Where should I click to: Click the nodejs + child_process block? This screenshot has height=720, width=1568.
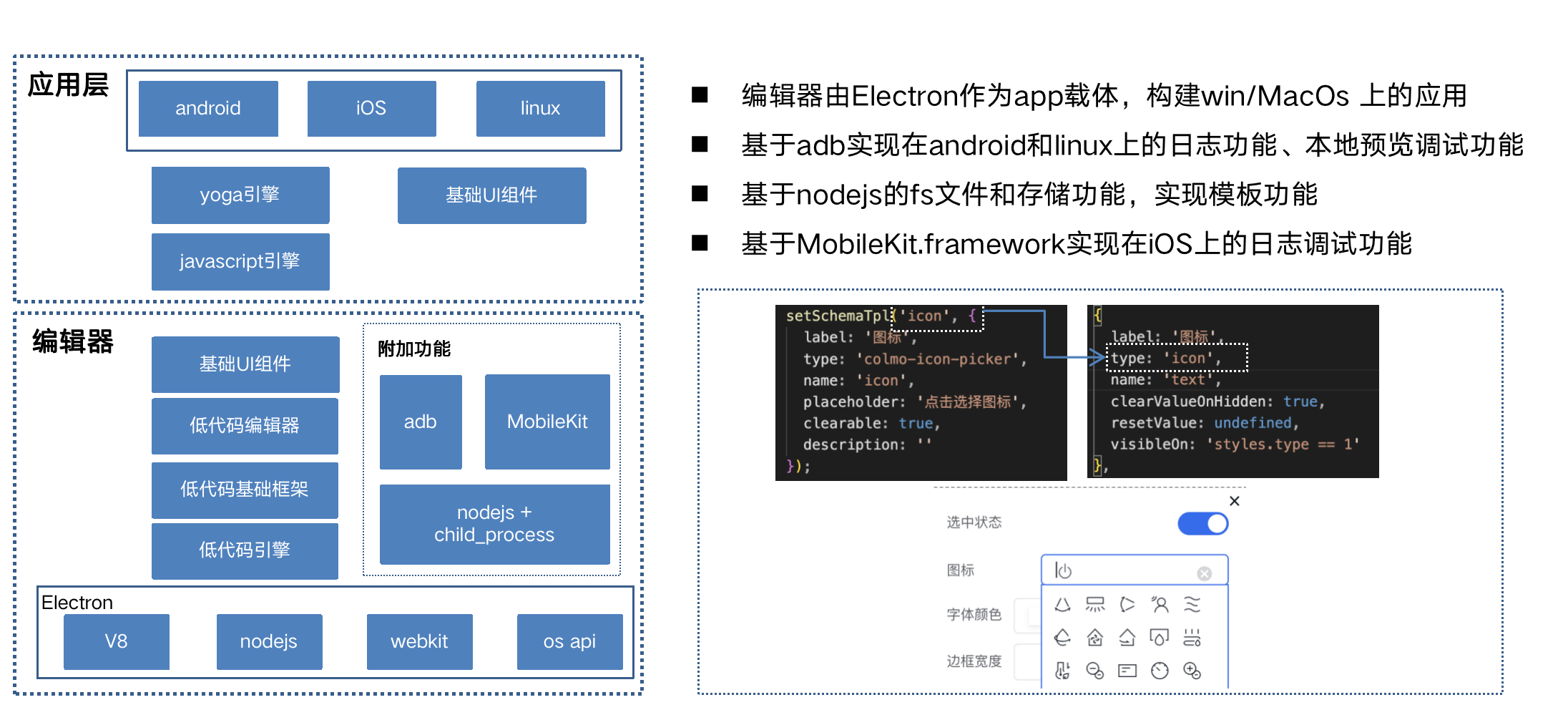495,524
